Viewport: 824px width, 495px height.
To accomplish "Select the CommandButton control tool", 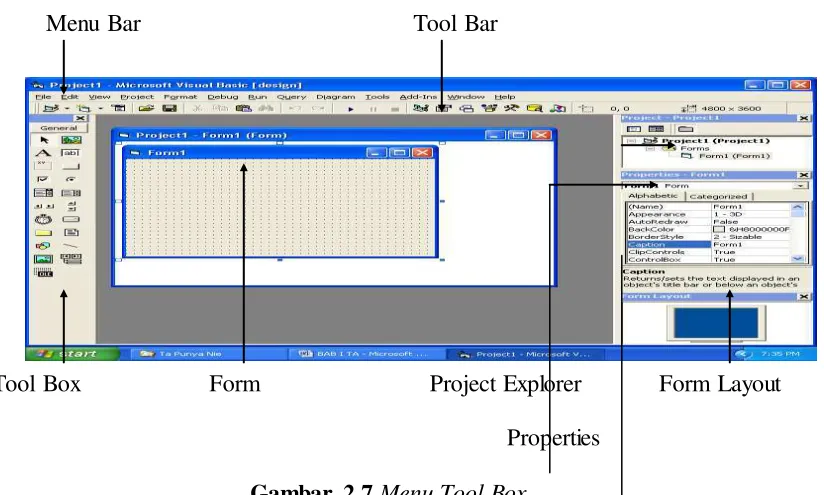I will coord(71,166).
